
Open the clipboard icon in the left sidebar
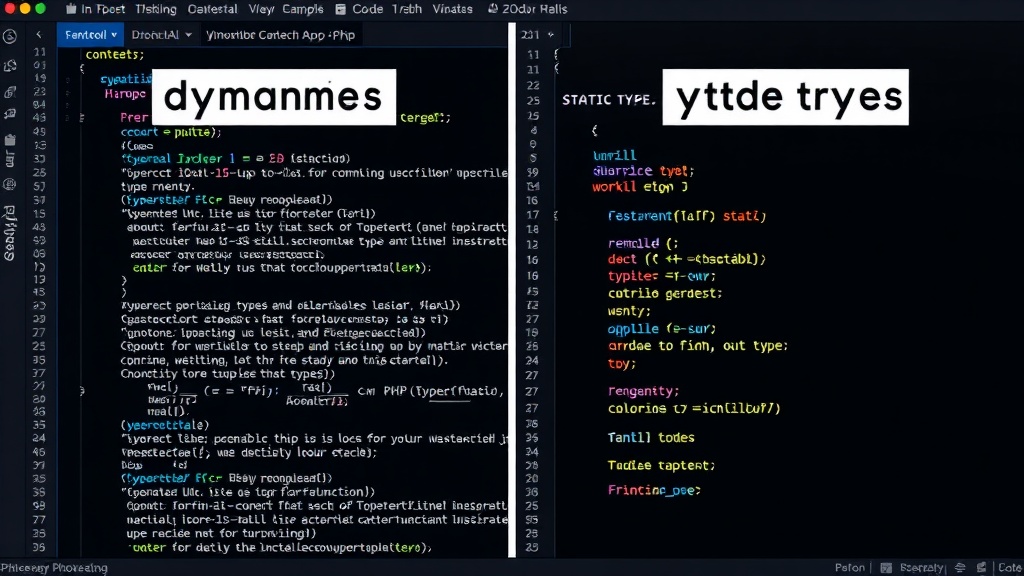[10, 139]
